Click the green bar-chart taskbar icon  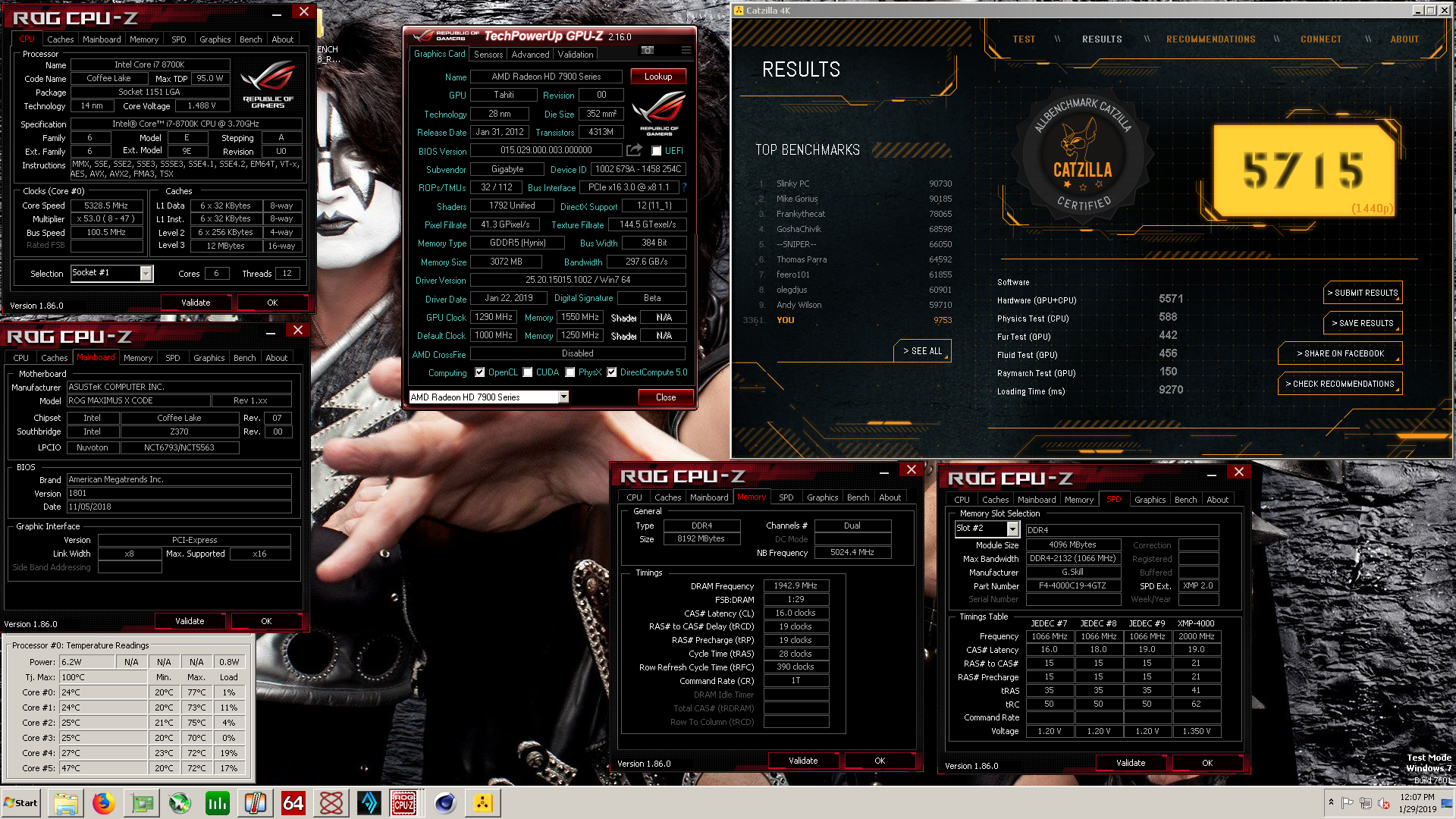coord(218,803)
